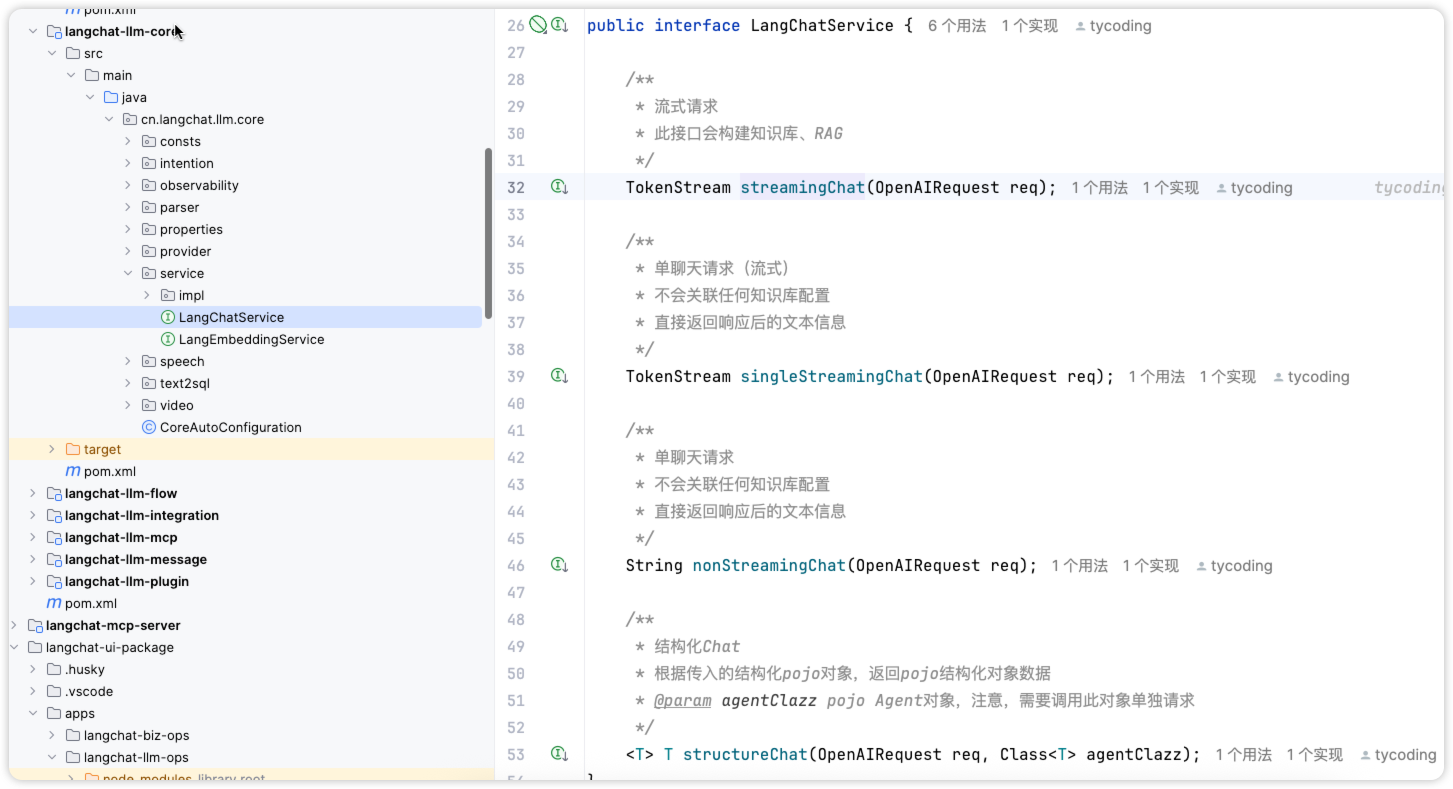The height and width of the screenshot is (789, 1453).
Task: Click the implementation gutter icon beside nonStreamingChat
Action: click(x=560, y=564)
